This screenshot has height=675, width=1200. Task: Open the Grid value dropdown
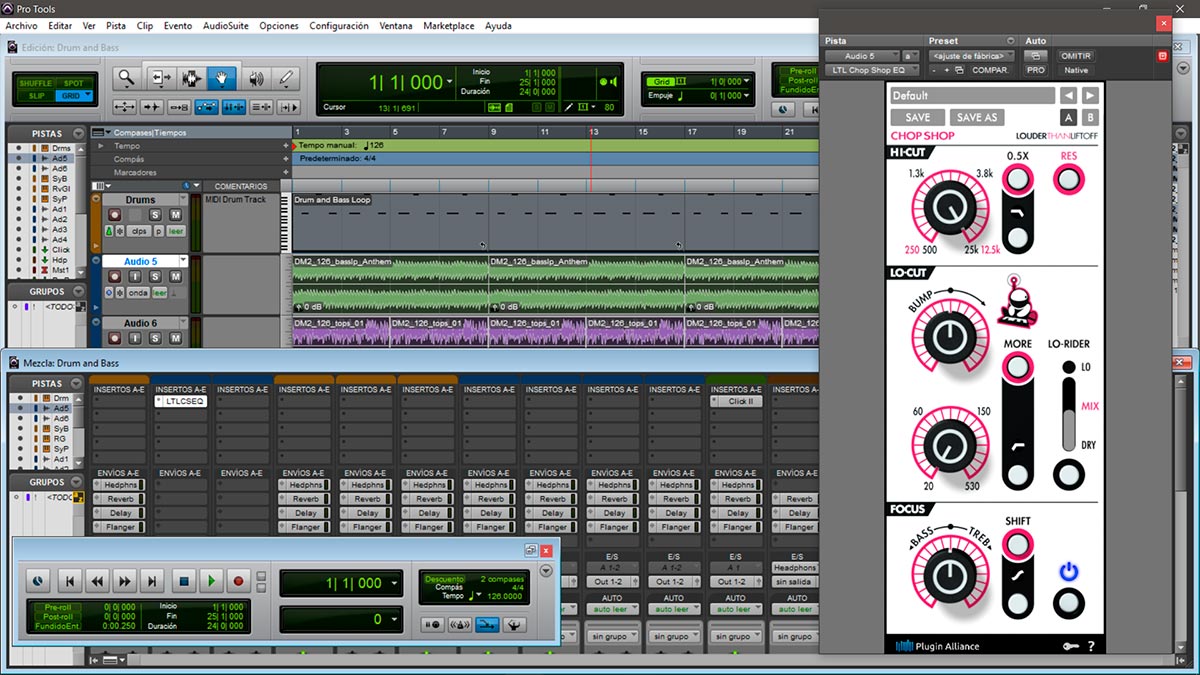pyautogui.click(x=744, y=82)
